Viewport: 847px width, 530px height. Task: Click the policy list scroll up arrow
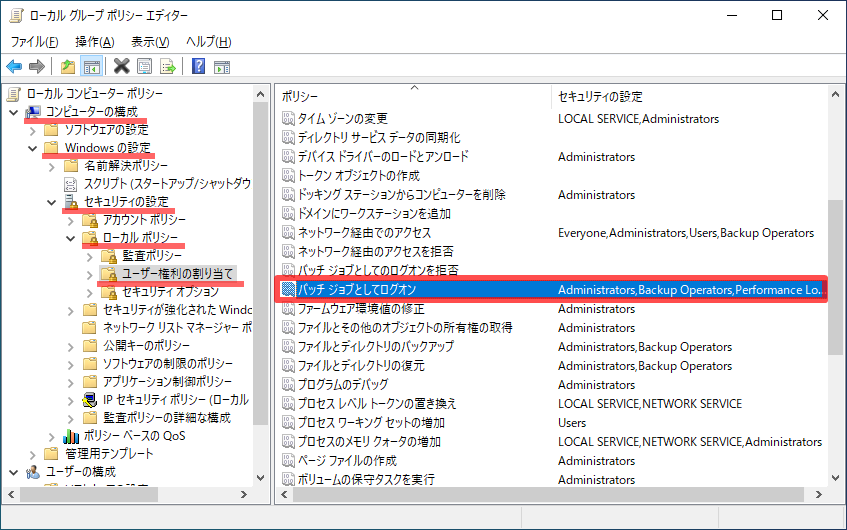pyautogui.click(x=836, y=95)
